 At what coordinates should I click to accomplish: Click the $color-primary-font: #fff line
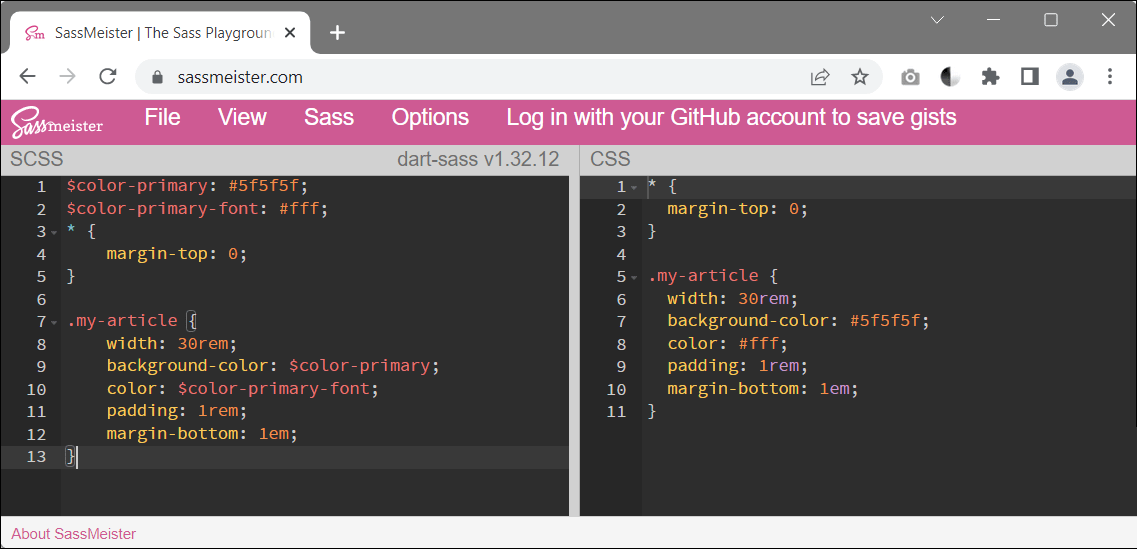[x=198, y=210]
